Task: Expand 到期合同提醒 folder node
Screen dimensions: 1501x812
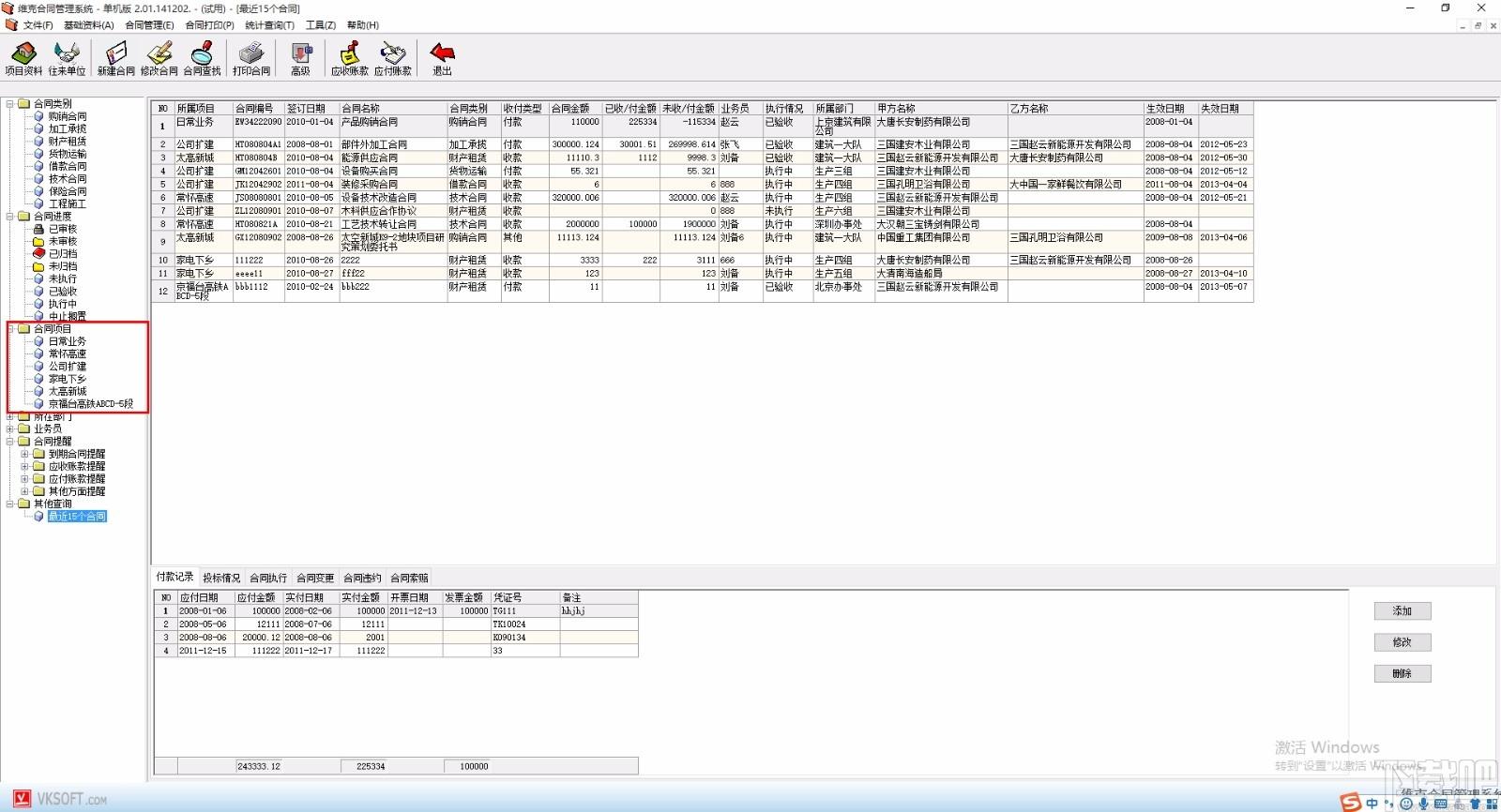Action: coord(25,454)
